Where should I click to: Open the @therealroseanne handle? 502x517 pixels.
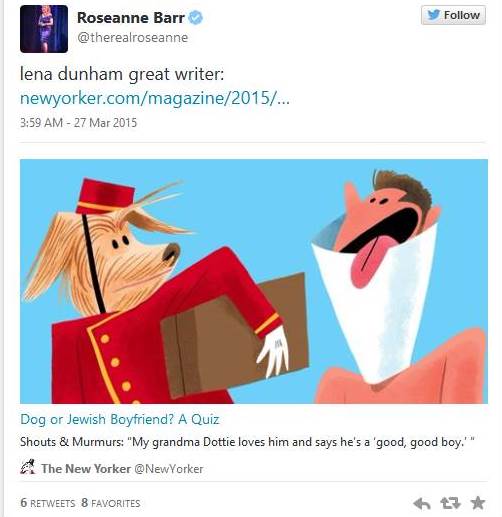(x=133, y=37)
